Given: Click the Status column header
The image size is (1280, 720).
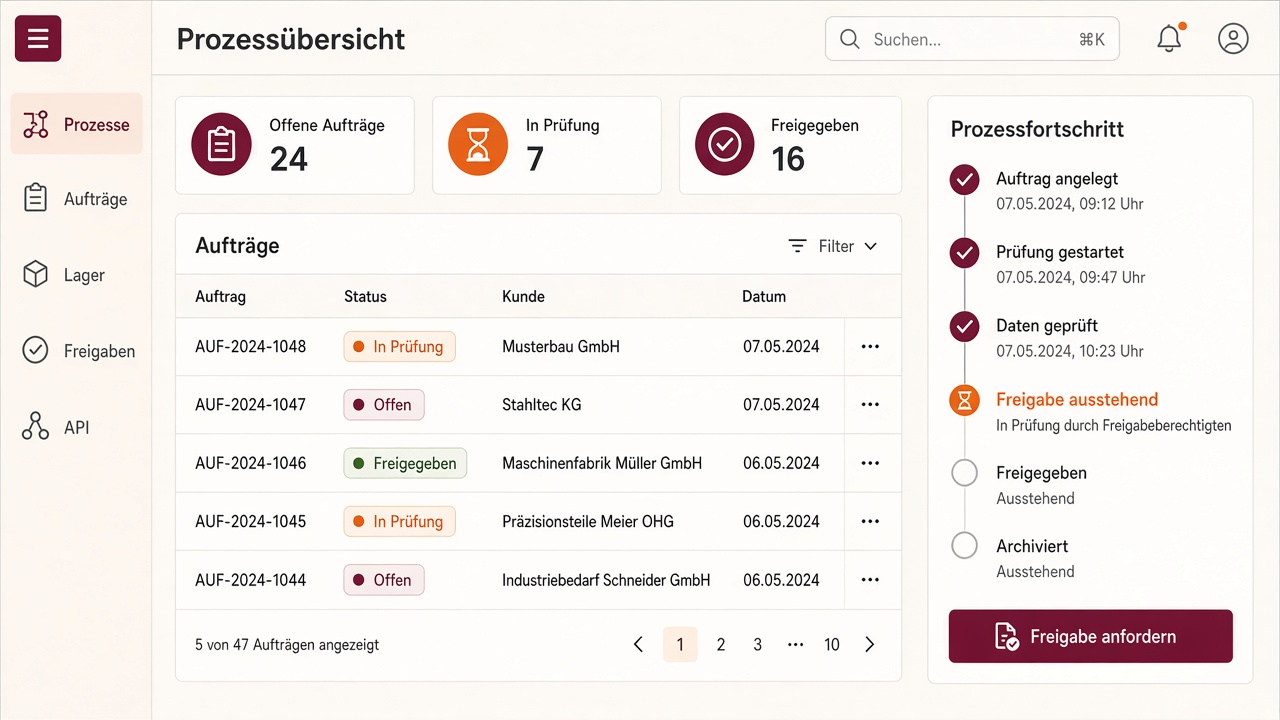Looking at the screenshot, I should click(365, 297).
